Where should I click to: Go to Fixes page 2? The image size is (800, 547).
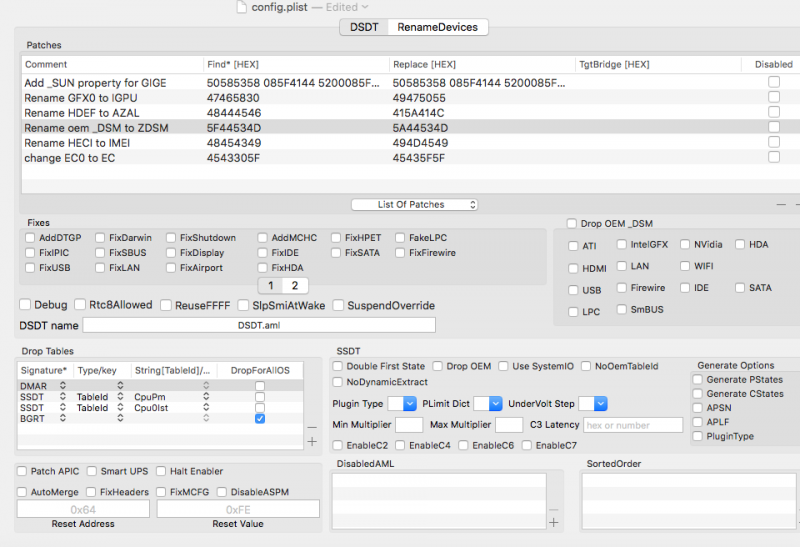point(294,286)
